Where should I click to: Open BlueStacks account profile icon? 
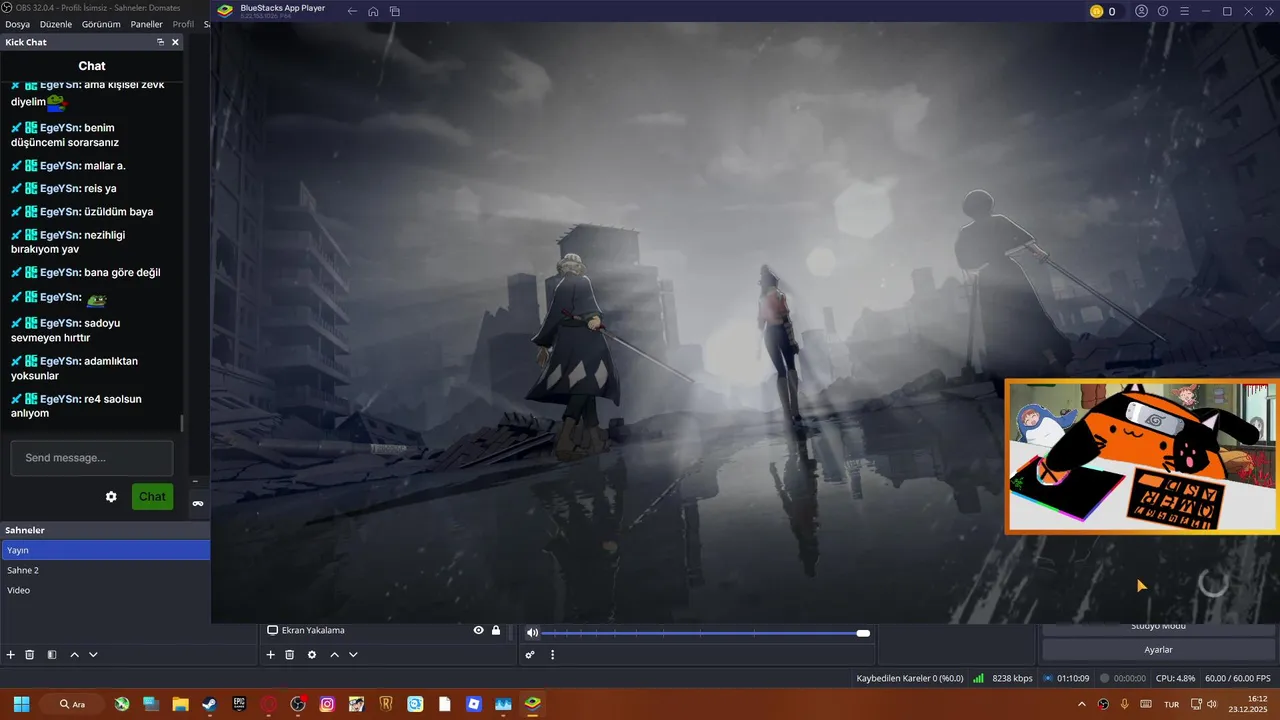click(x=1142, y=11)
